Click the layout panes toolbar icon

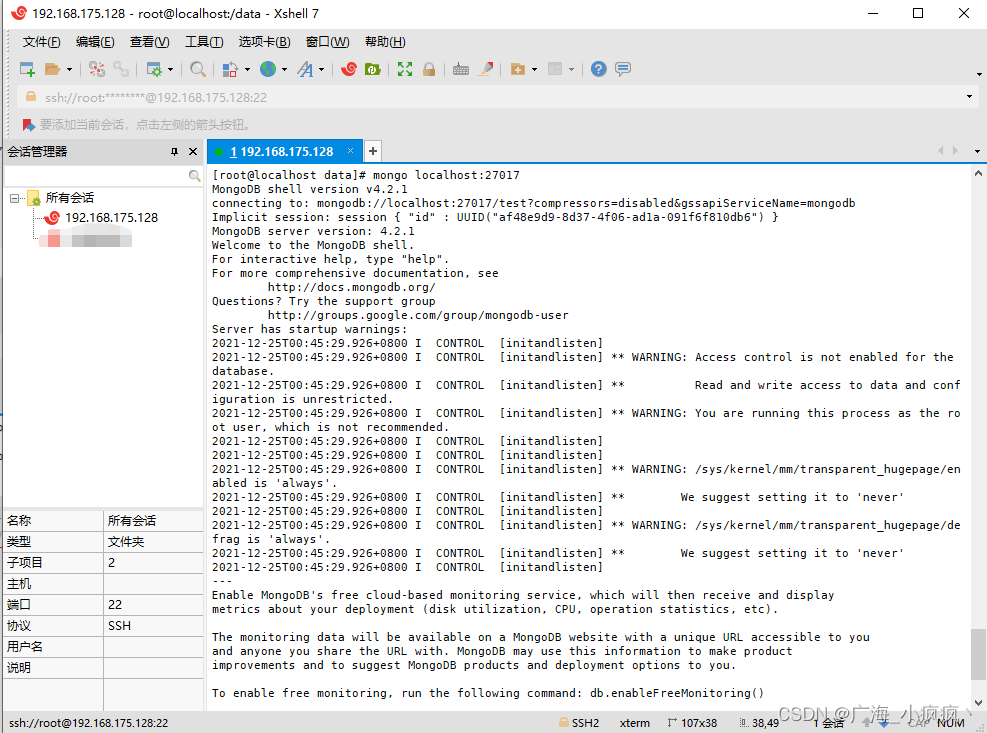555,69
